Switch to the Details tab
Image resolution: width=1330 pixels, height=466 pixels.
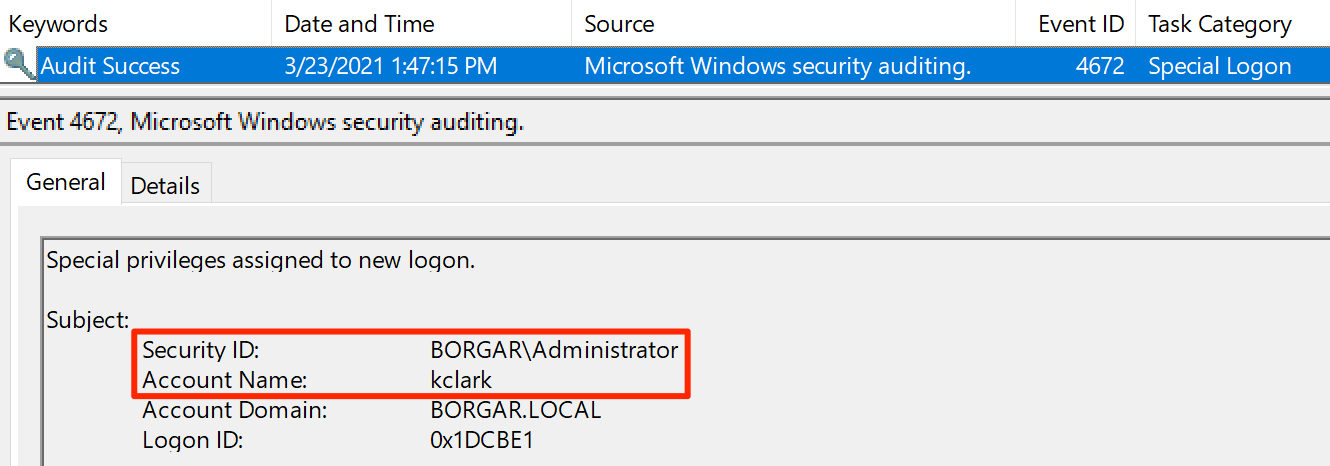tap(165, 185)
